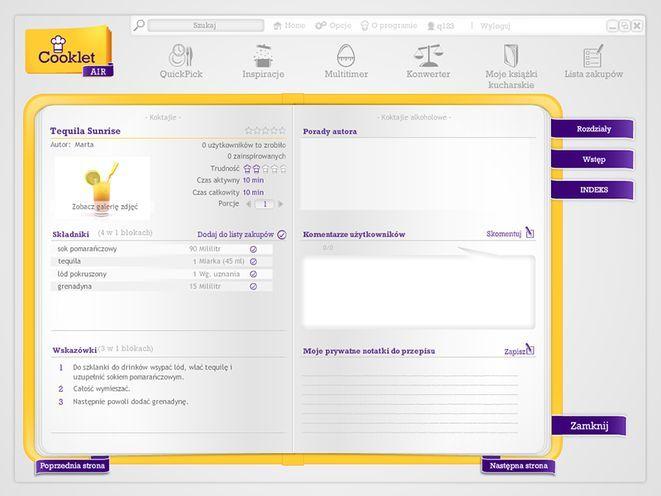Click '0 użytkowników to zrobiło' text

244,145
